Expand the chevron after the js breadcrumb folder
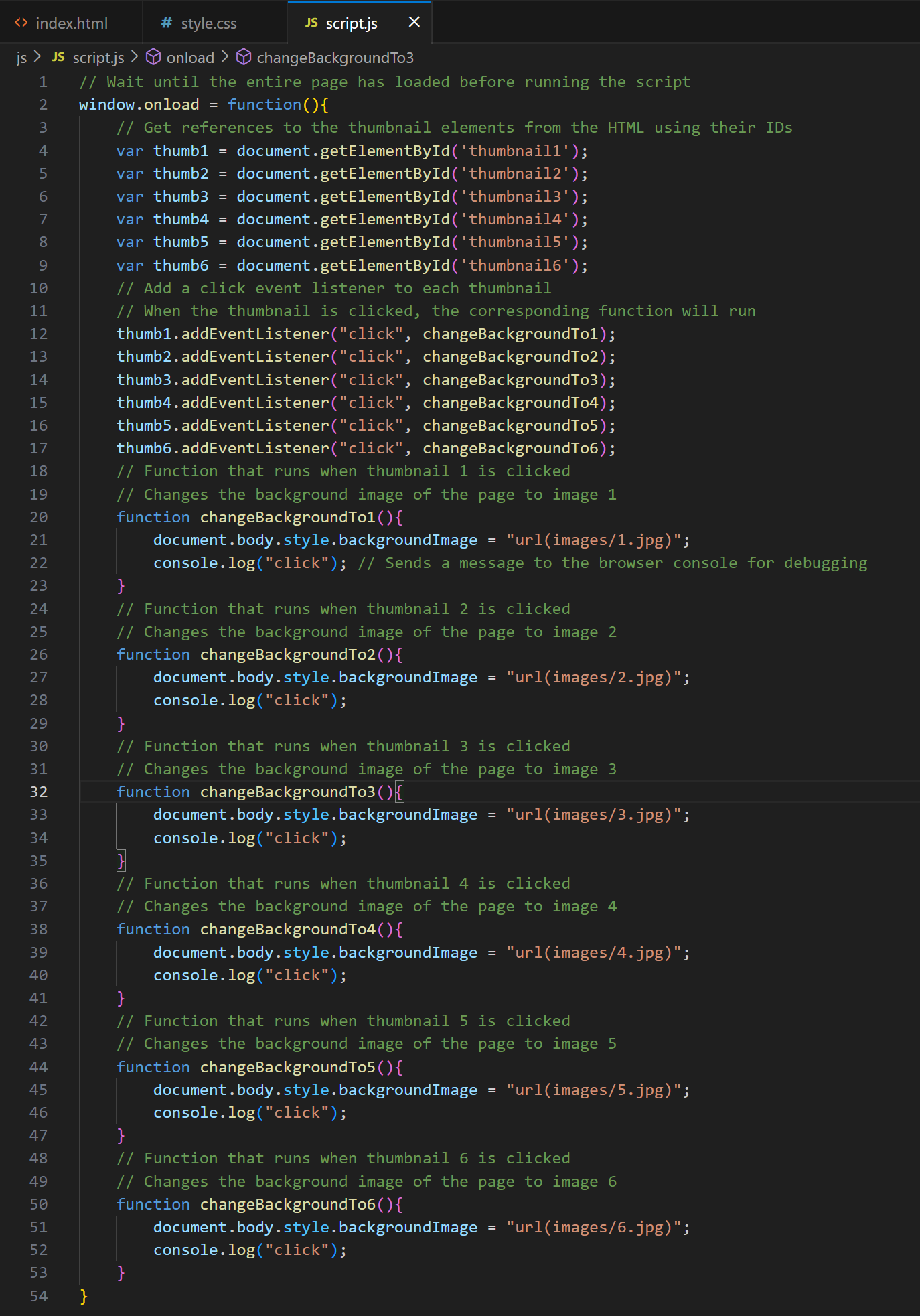This screenshot has height=1316, width=920. [x=37, y=58]
